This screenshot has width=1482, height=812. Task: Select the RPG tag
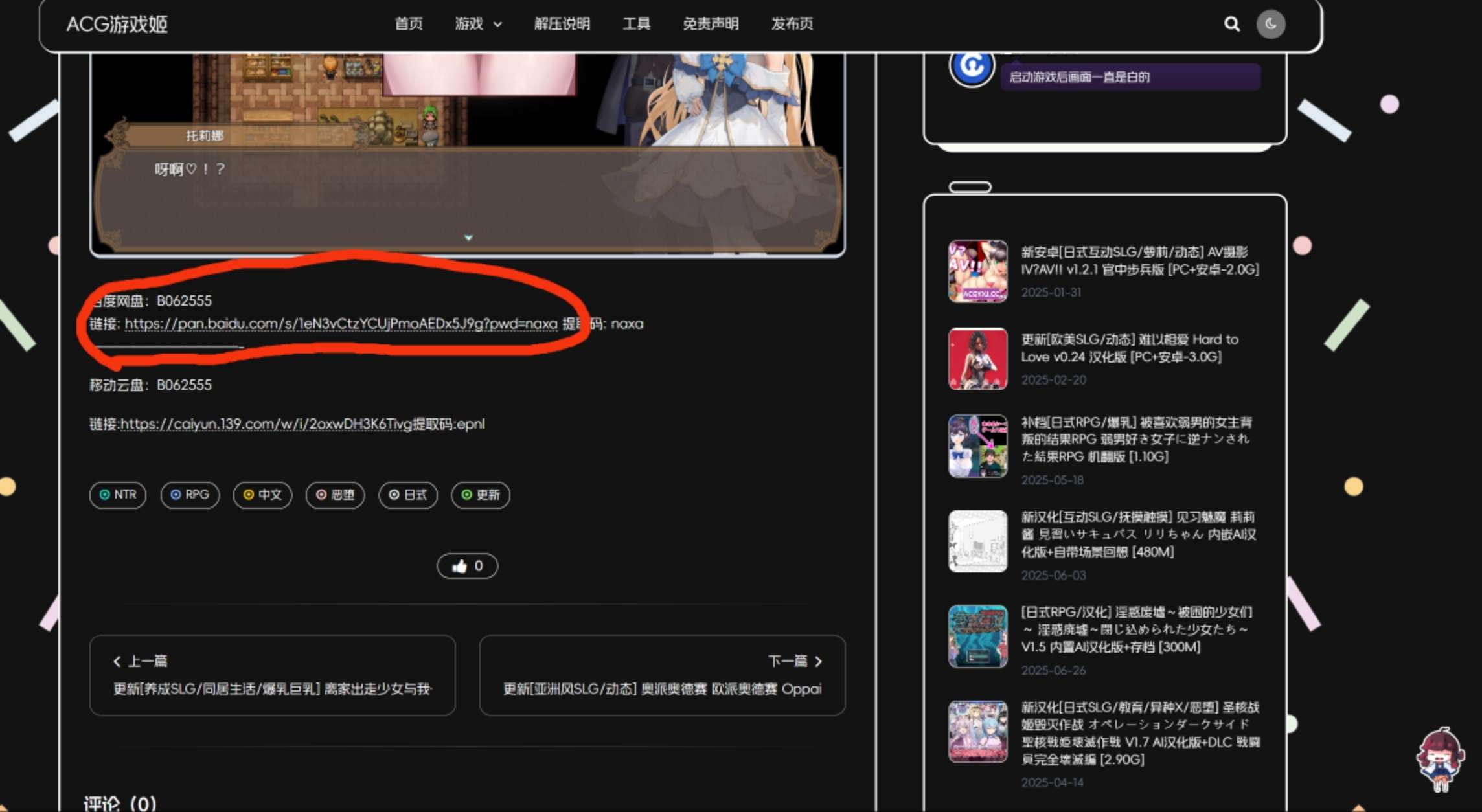click(x=190, y=495)
